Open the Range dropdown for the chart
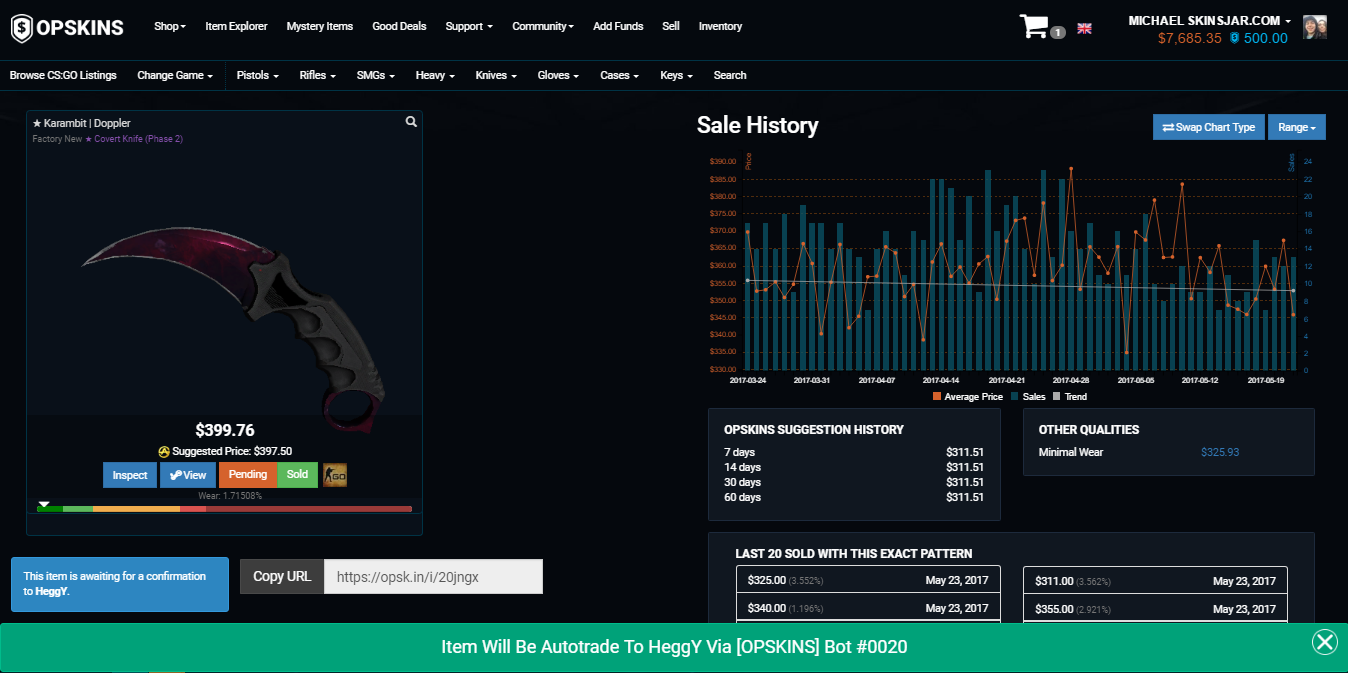The height and width of the screenshot is (673, 1348). 1297,127
